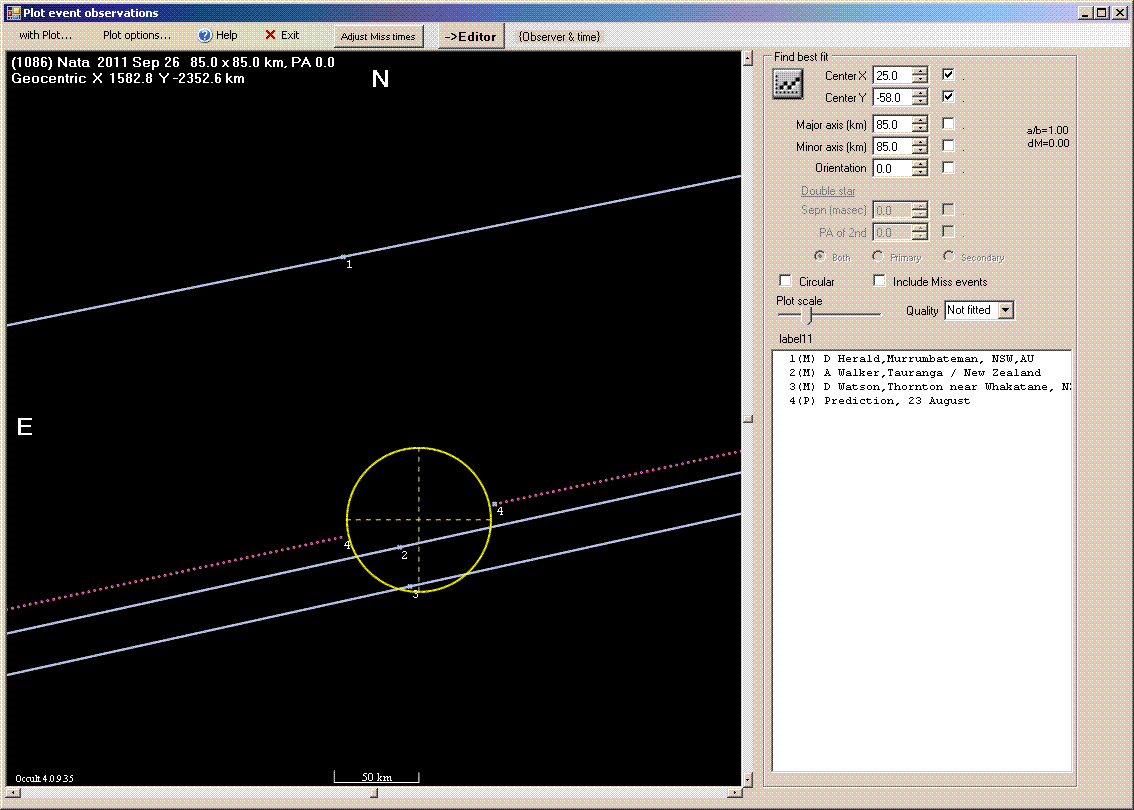Enable the Major axis fit checkbox

[948, 124]
